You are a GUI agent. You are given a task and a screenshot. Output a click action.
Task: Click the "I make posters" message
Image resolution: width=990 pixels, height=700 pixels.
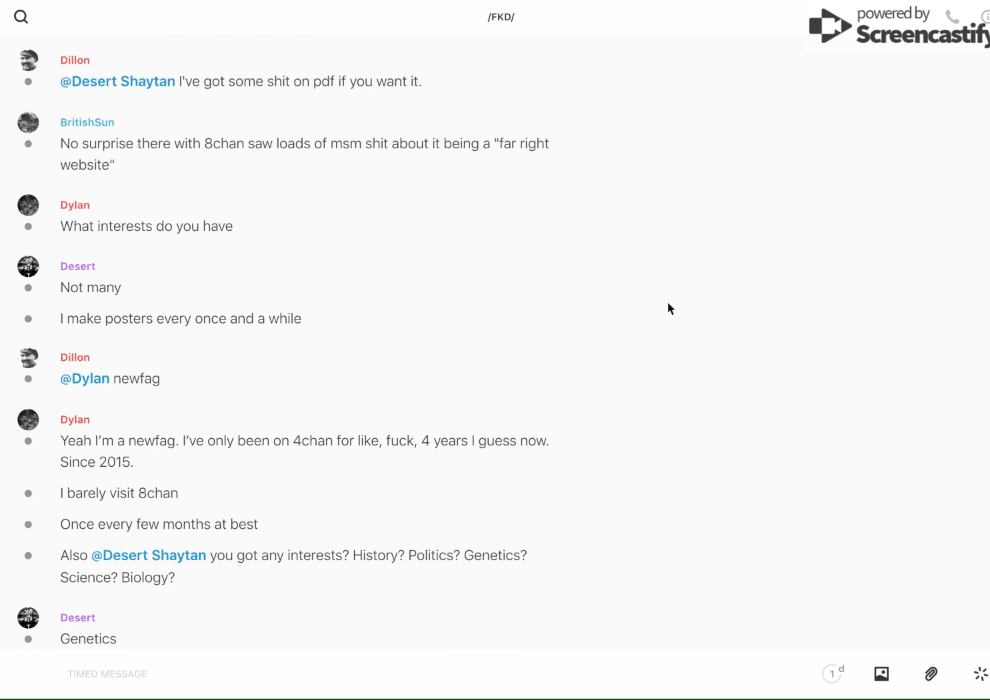(x=180, y=319)
